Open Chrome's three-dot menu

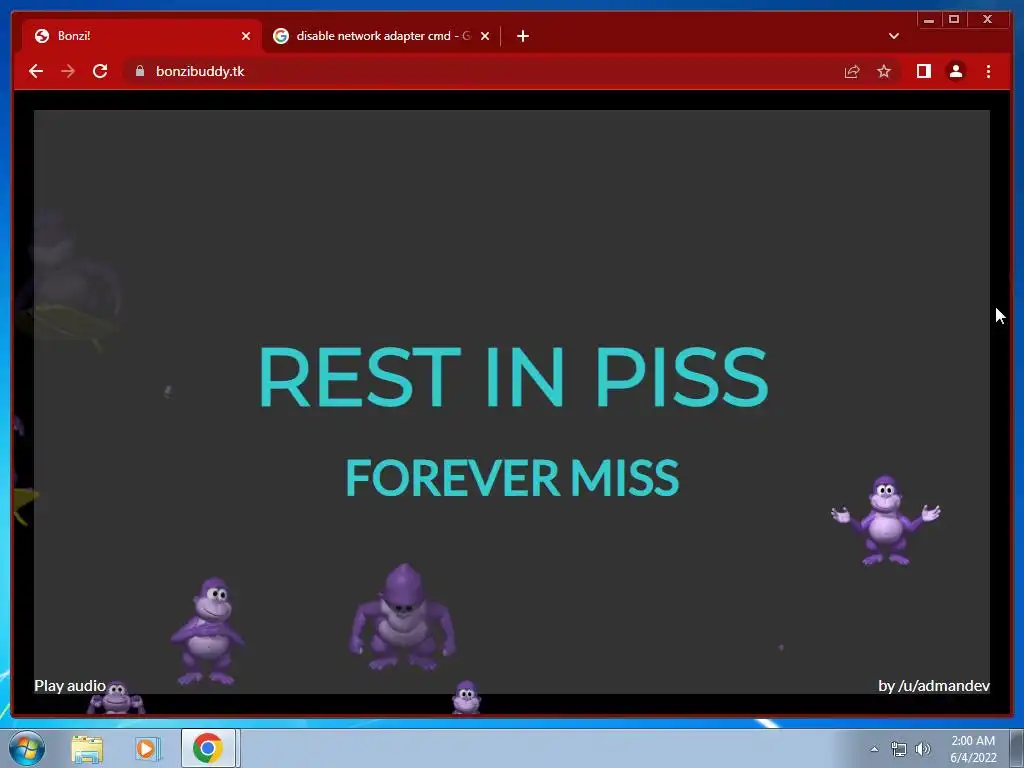click(x=988, y=71)
